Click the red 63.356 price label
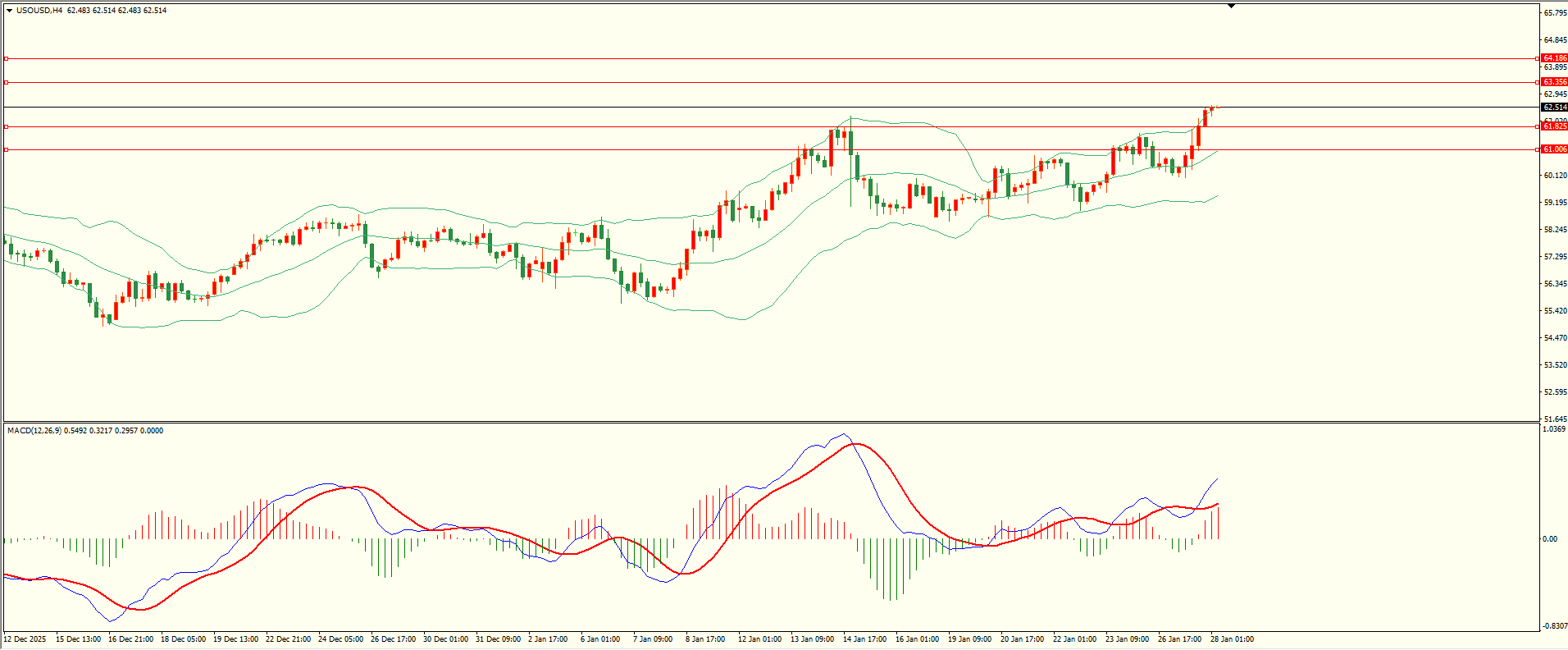Image resolution: width=1568 pixels, height=650 pixels. (1554, 82)
